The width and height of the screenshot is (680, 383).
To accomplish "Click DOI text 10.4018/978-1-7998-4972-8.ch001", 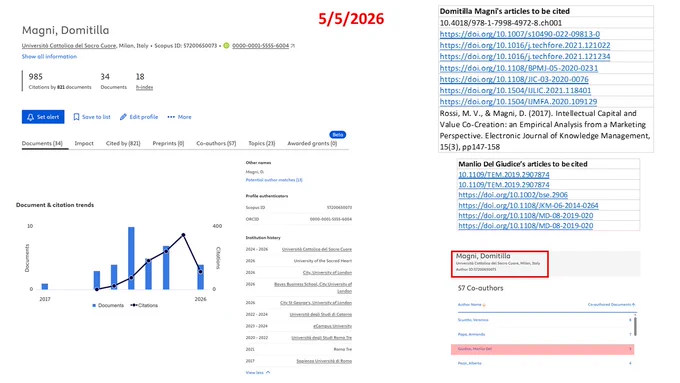I will click(501, 23).
